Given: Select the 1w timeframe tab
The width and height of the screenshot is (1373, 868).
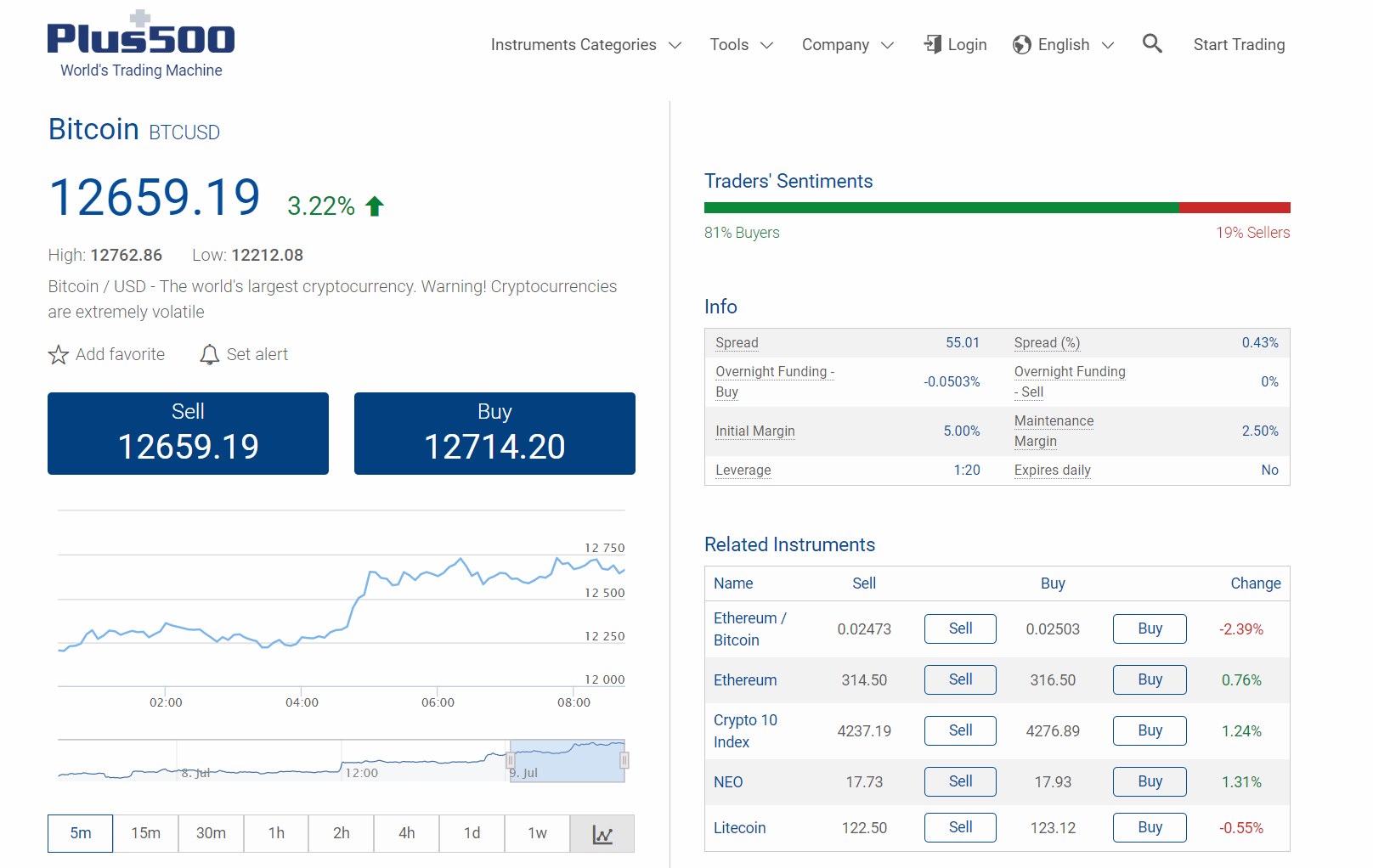Looking at the screenshot, I should pyautogui.click(x=537, y=833).
